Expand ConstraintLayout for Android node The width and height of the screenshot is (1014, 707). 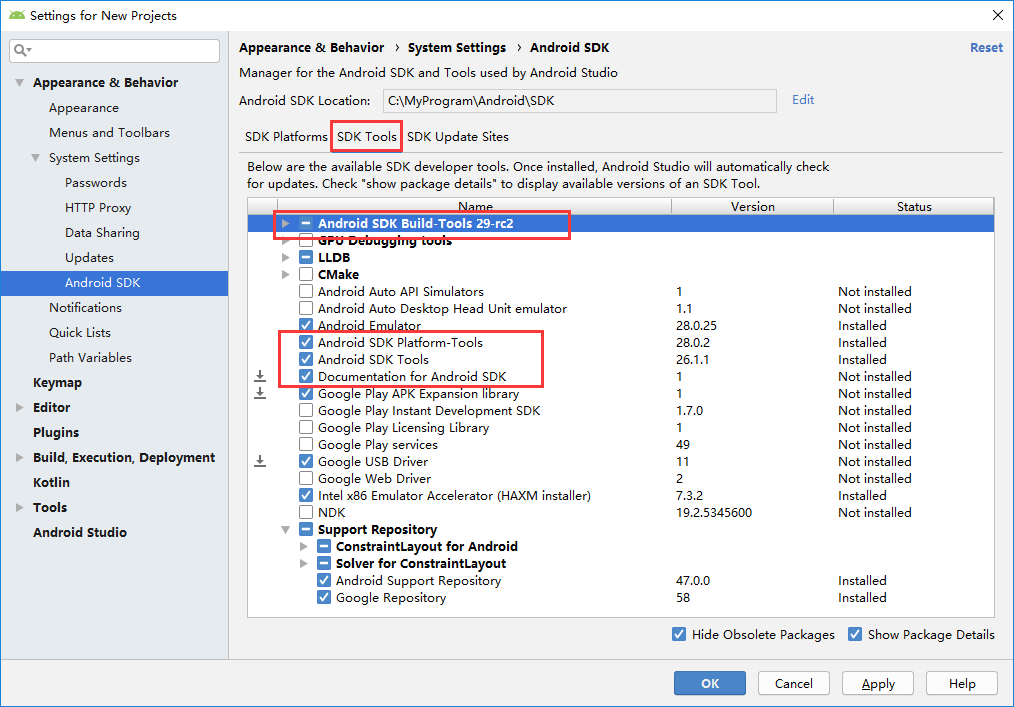point(303,547)
